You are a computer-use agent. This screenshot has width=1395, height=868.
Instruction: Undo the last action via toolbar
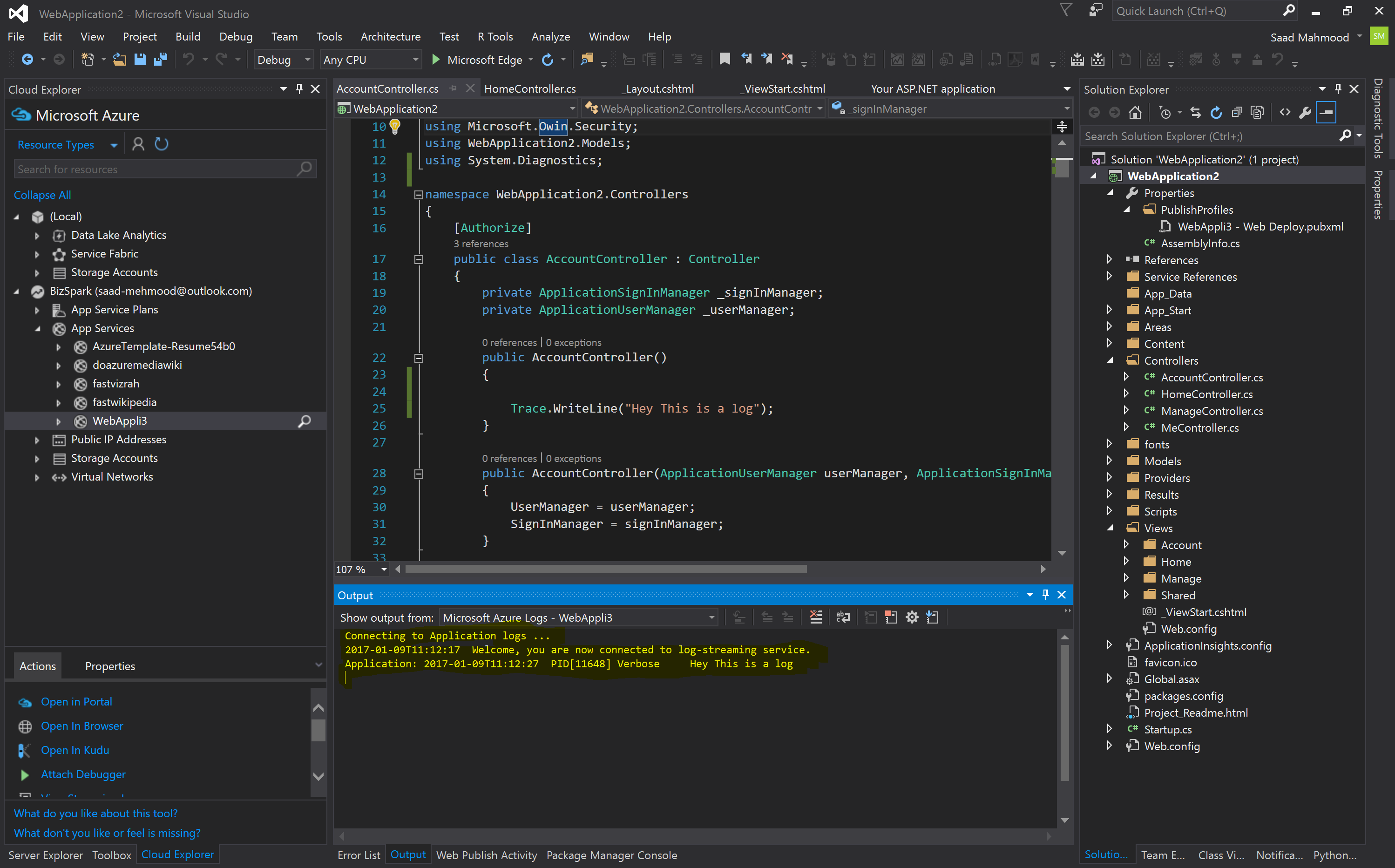point(188,59)
